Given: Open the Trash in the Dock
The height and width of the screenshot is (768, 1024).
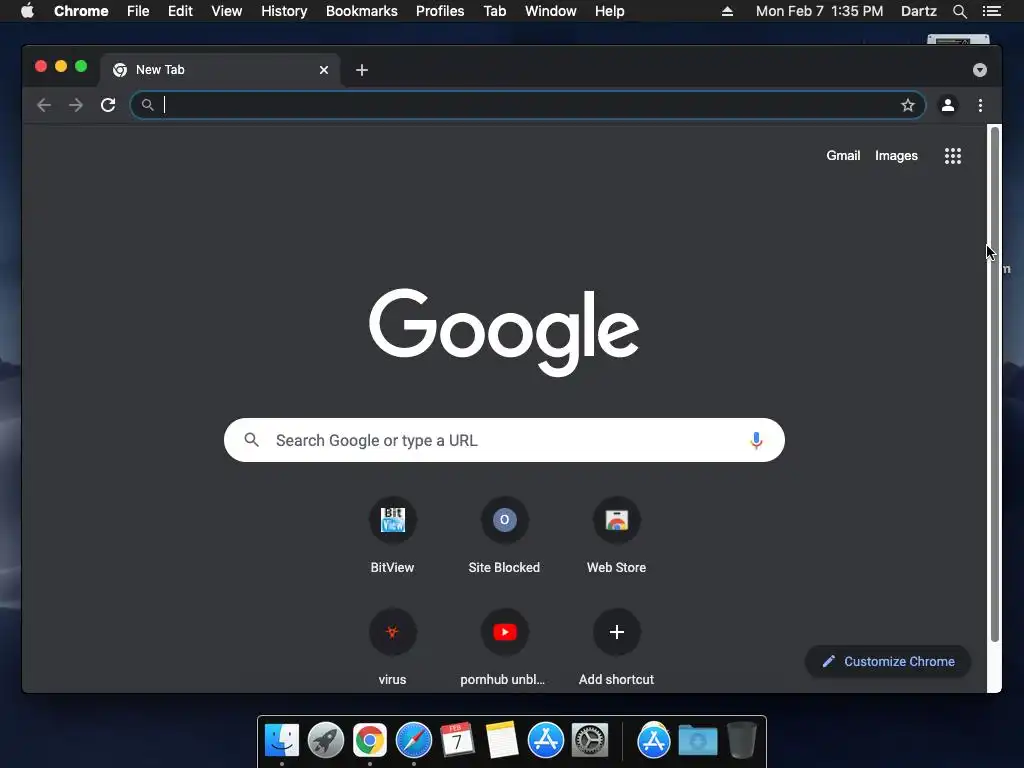Looking at the screenshot, I should pyautogui.click(x=741, y=741).
